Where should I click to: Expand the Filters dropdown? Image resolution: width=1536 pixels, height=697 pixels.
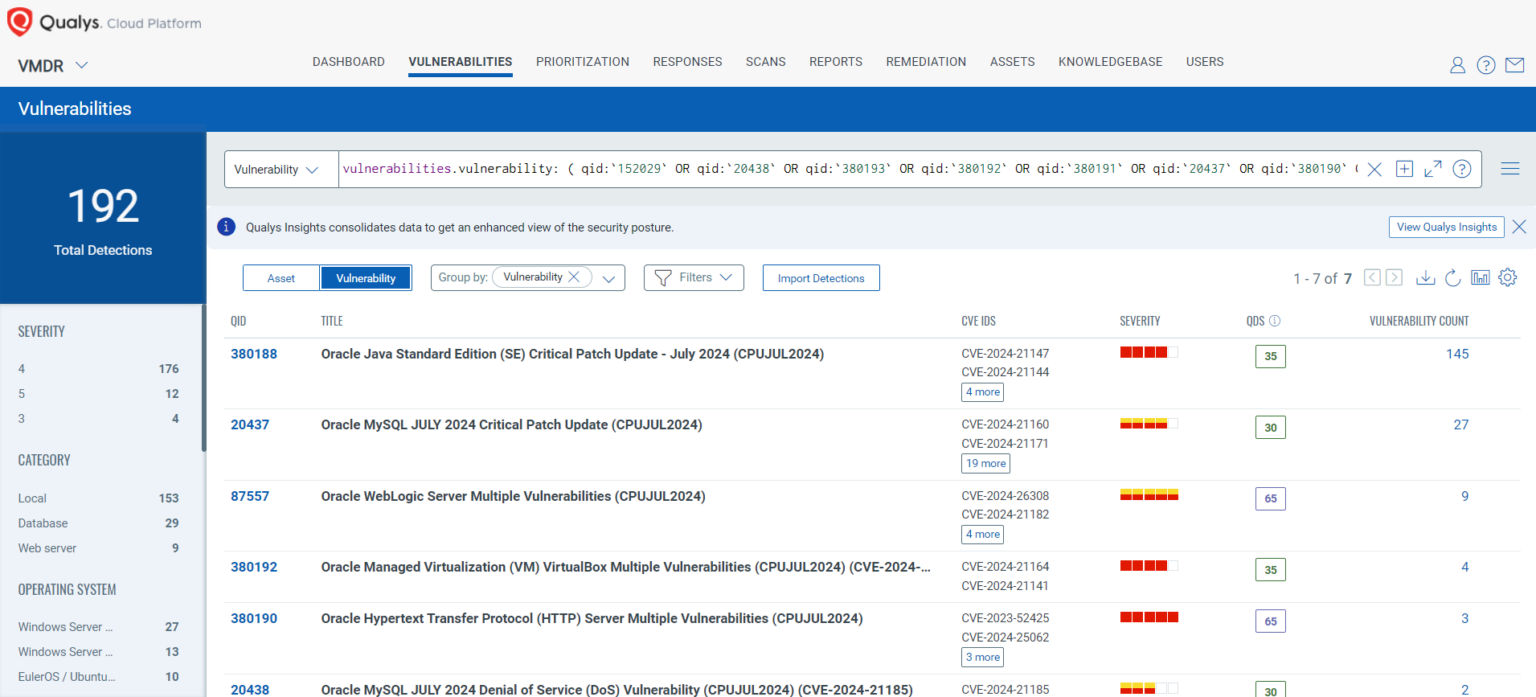pos(693,277)
